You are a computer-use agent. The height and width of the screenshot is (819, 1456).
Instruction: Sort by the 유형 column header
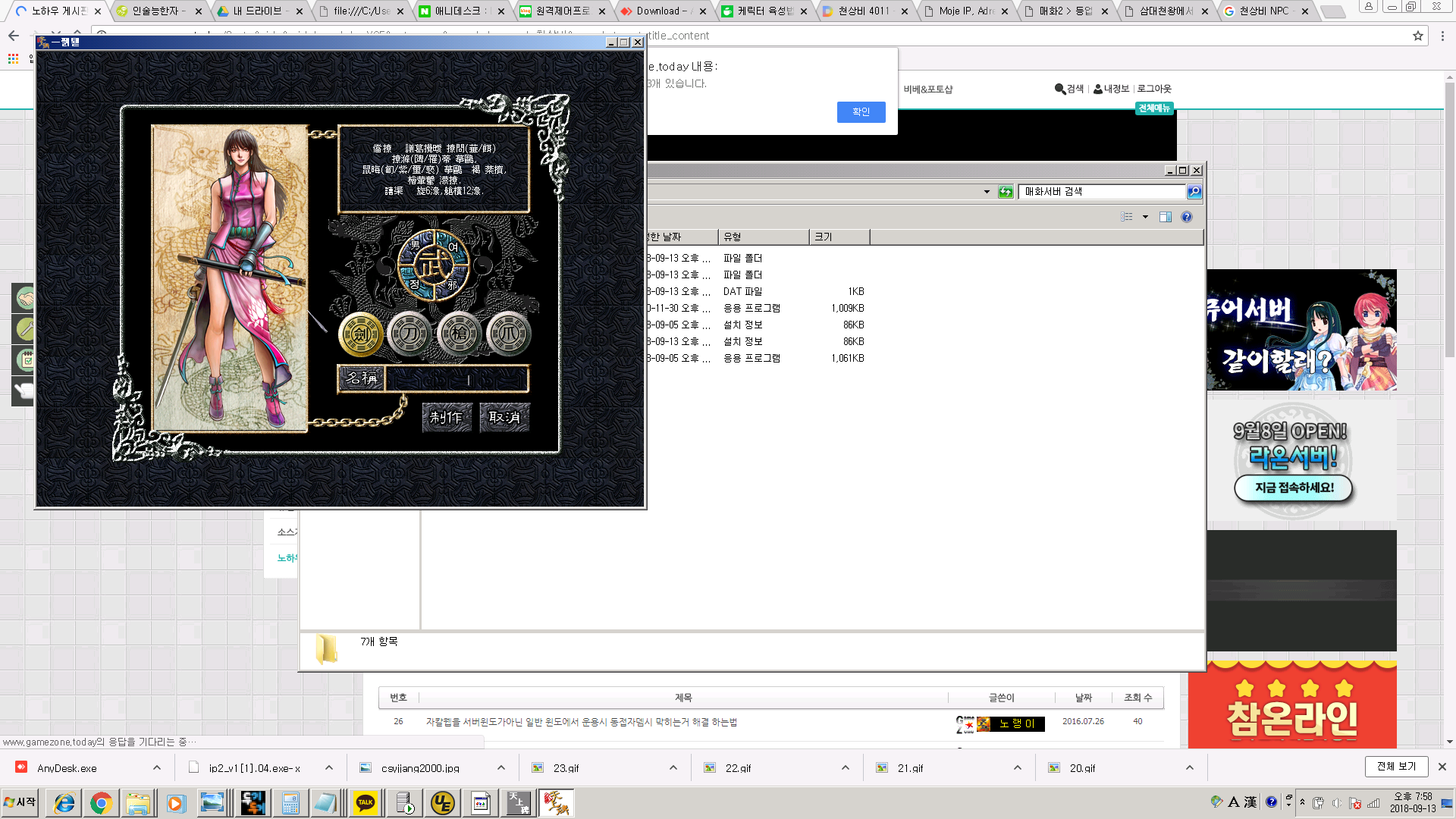click(763, 237)
